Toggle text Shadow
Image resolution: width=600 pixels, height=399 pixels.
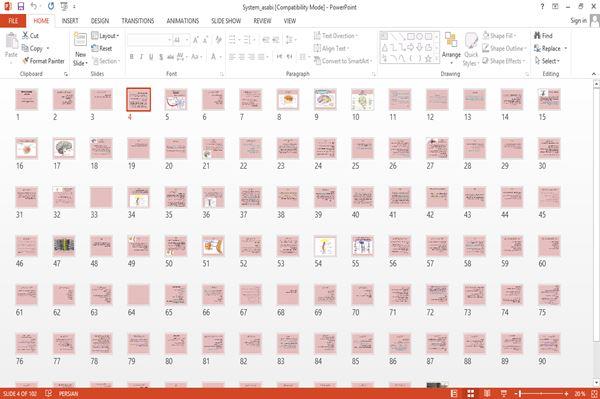161,57
